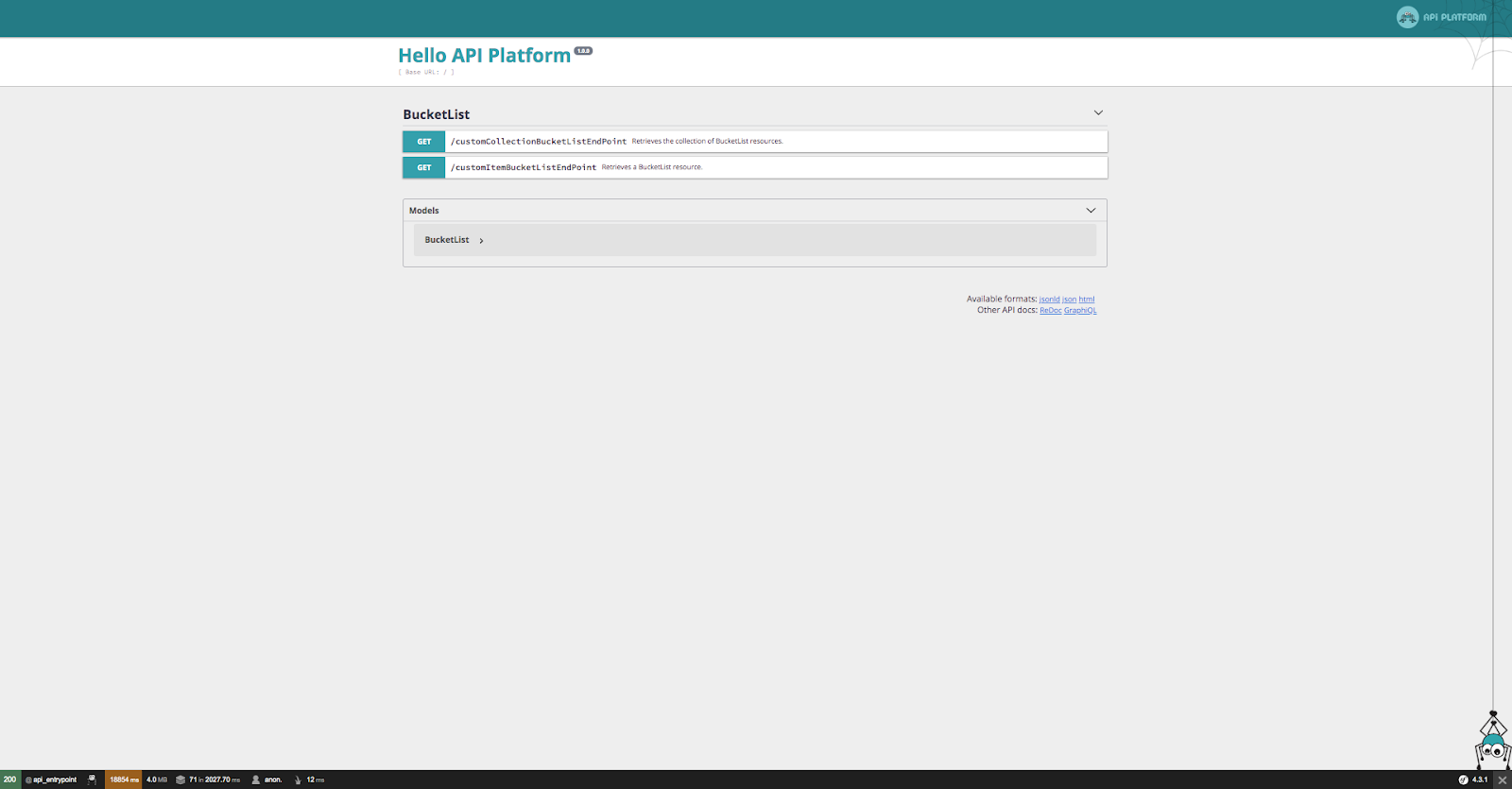Viewport: 1512px width, 789px height.
Task: Expand the BucketList model arrow
Action: click(481, 241)
